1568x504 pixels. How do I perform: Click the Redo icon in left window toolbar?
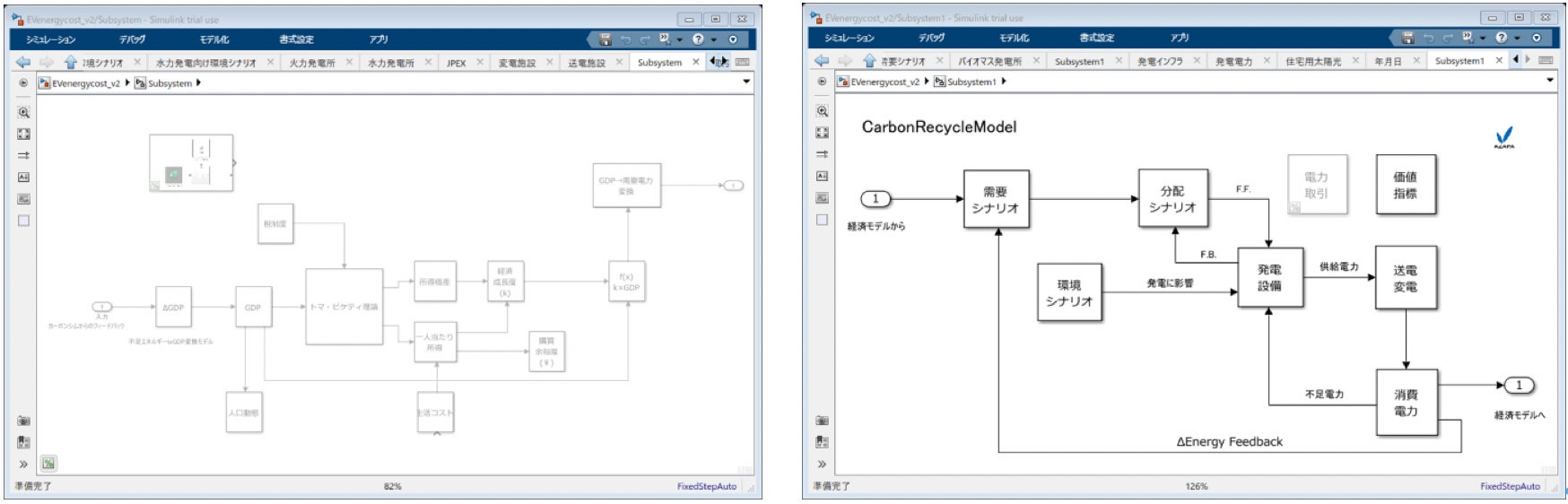[x=644, y=39]
